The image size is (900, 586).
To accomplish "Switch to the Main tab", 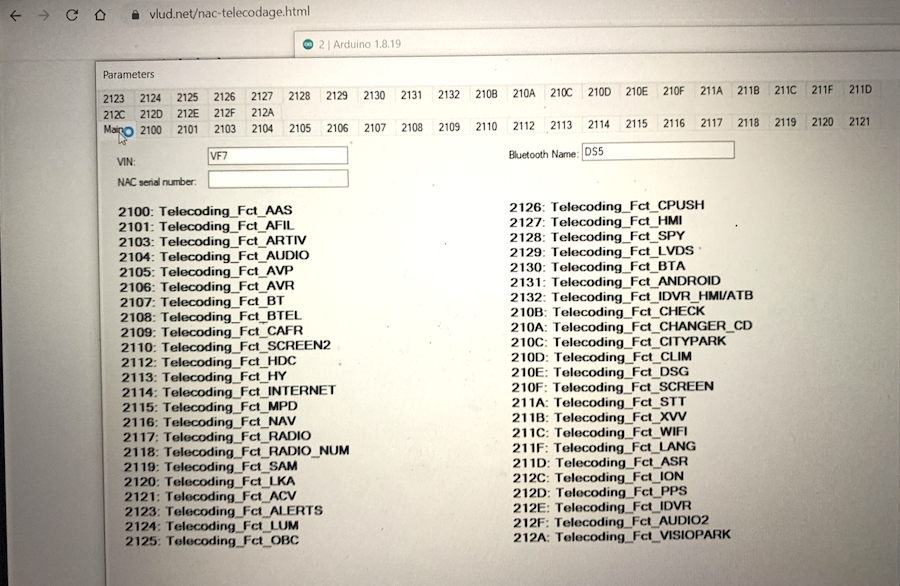I will [x=114, y=129].
